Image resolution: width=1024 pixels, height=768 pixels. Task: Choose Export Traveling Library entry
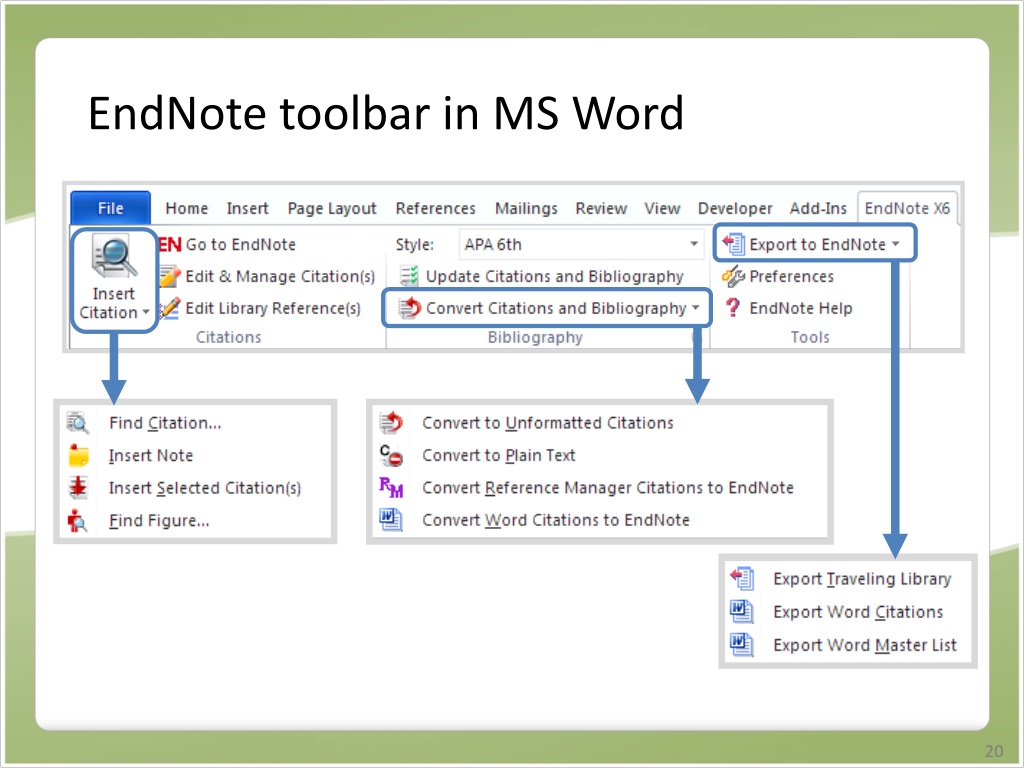tap(862, 579)
